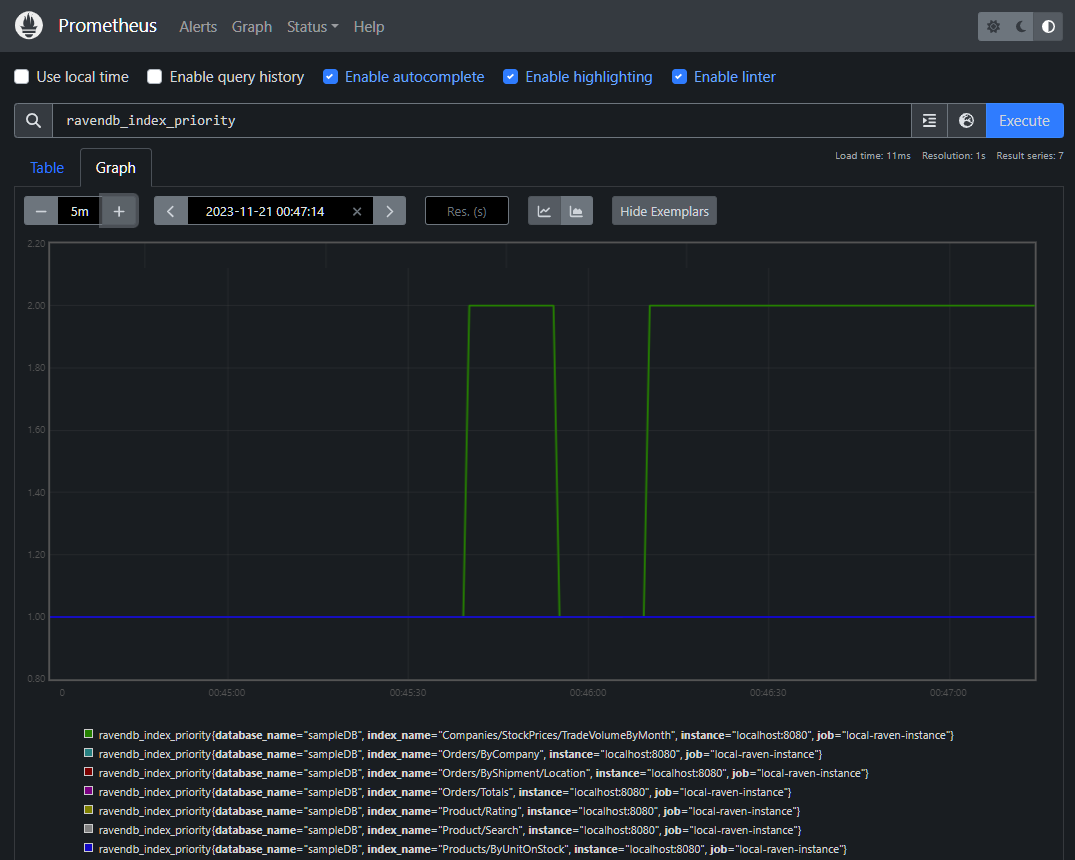Enable query history checkbox
This screenshot has height=860, width=1075.
(155, 77)
